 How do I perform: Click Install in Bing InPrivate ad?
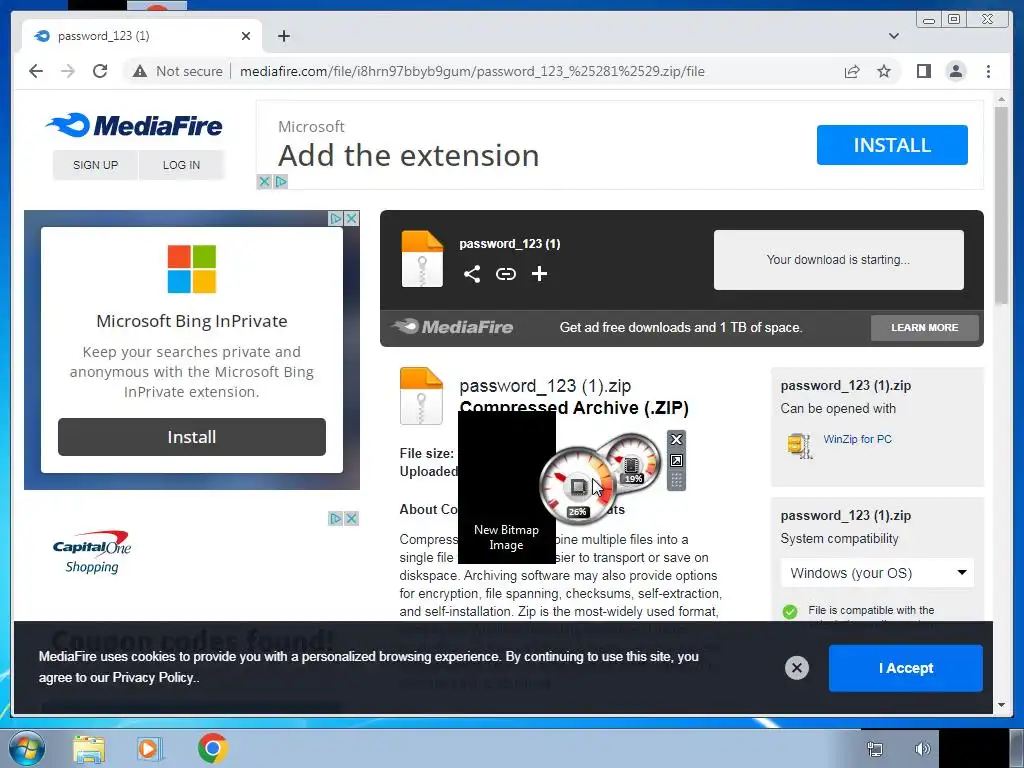point(191,437)
